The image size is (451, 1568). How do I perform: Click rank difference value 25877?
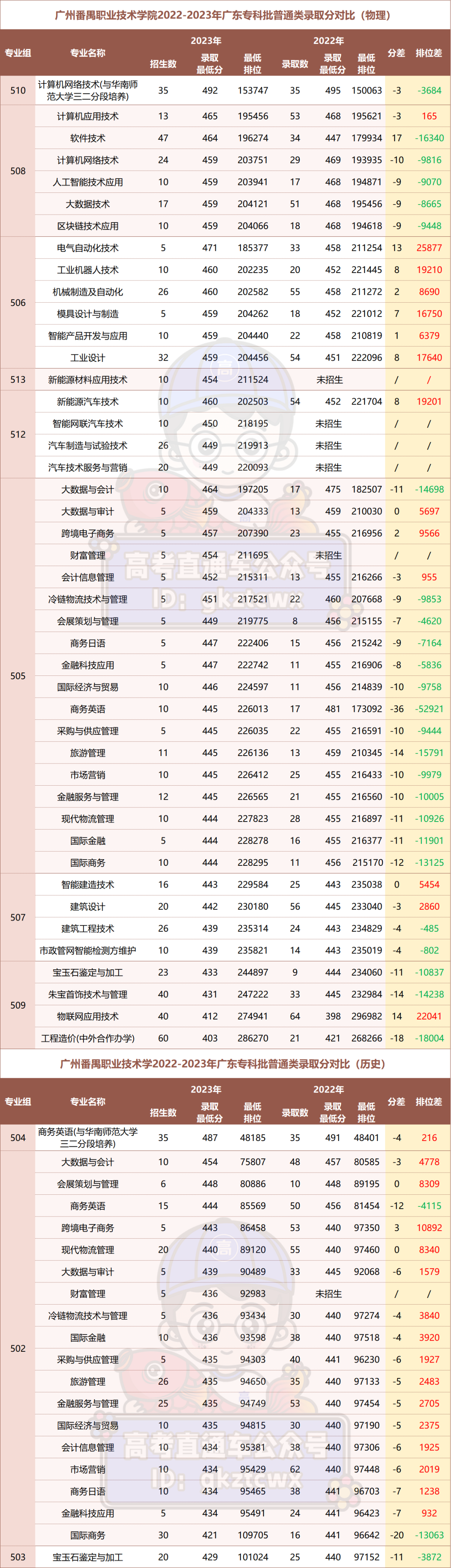pos(429,248)
